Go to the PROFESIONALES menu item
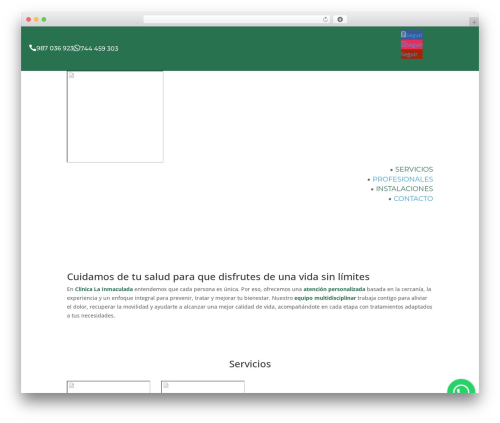This screenshot has height=423, width=500. coord(403,179)
